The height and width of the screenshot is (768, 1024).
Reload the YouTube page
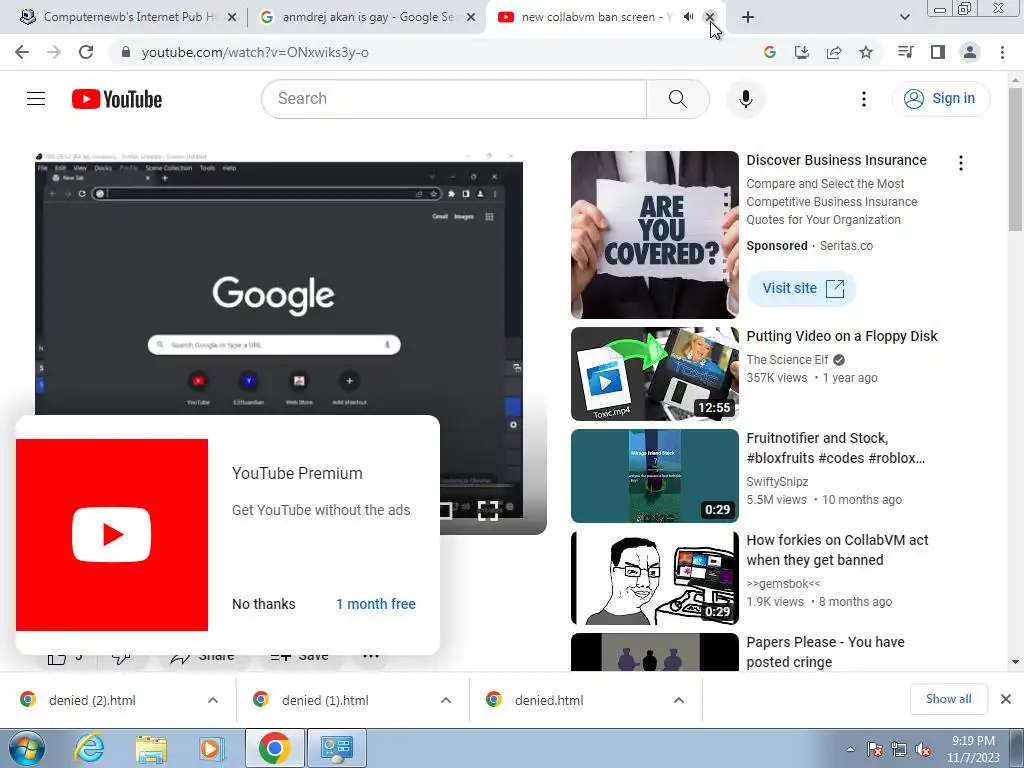pos(86,52)
